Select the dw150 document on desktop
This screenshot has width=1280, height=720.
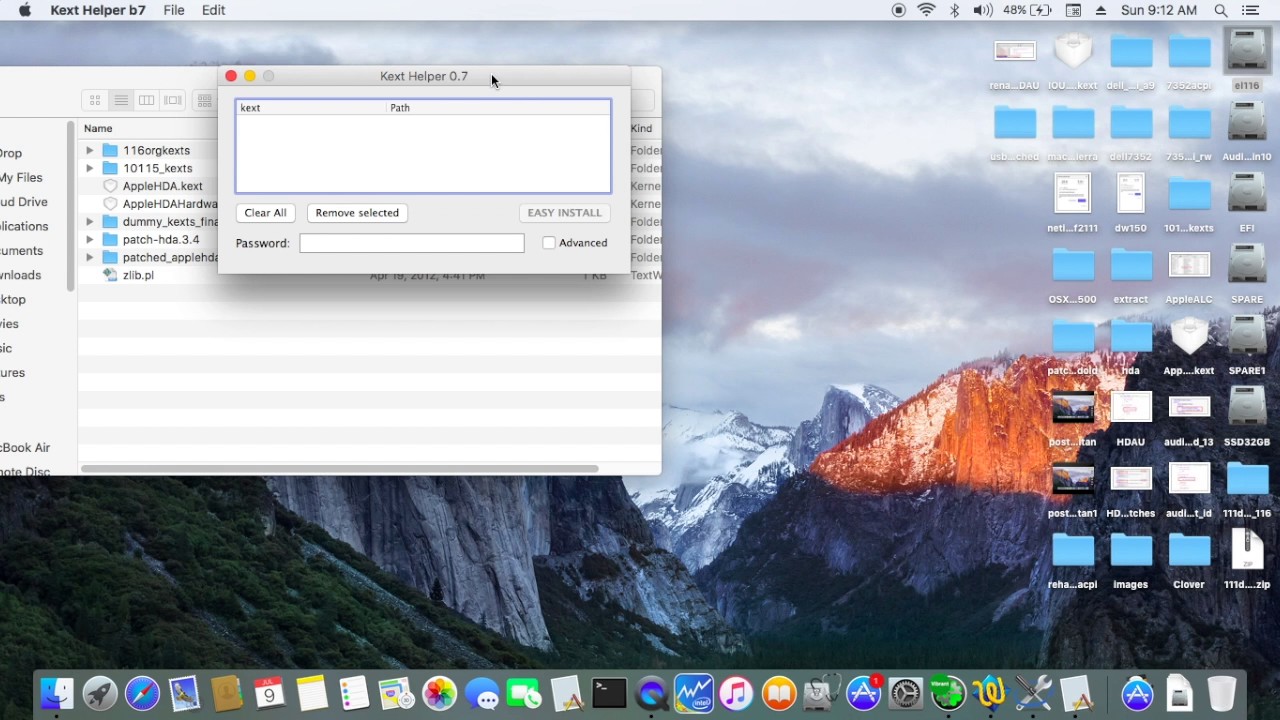click(1131, 201)
